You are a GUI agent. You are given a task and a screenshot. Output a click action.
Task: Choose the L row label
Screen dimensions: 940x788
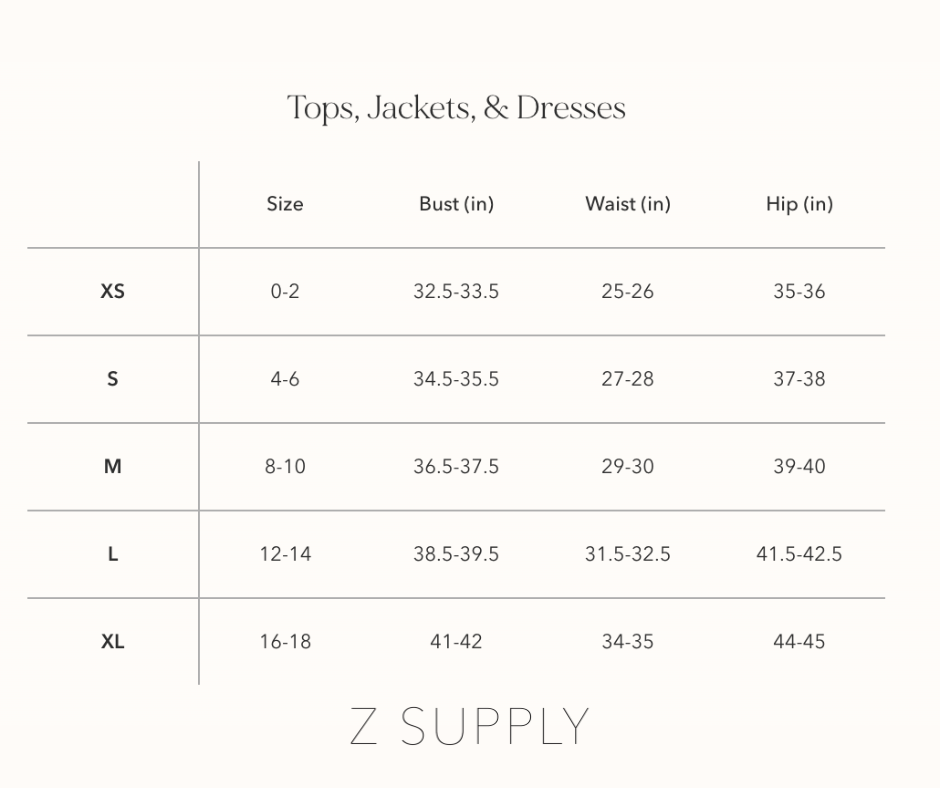click(113, 554)
